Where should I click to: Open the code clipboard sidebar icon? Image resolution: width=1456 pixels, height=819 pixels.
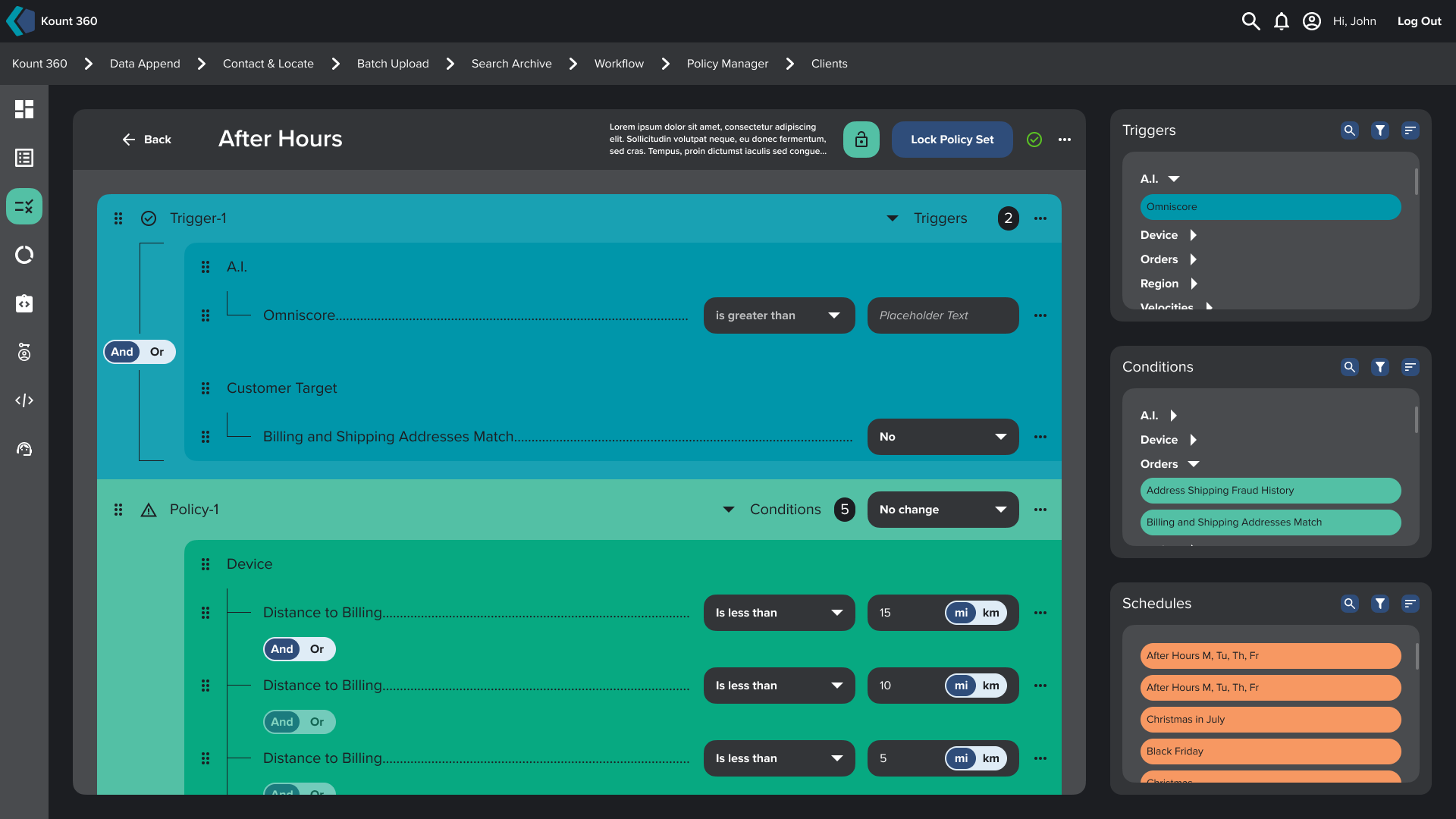click(24, 303)
